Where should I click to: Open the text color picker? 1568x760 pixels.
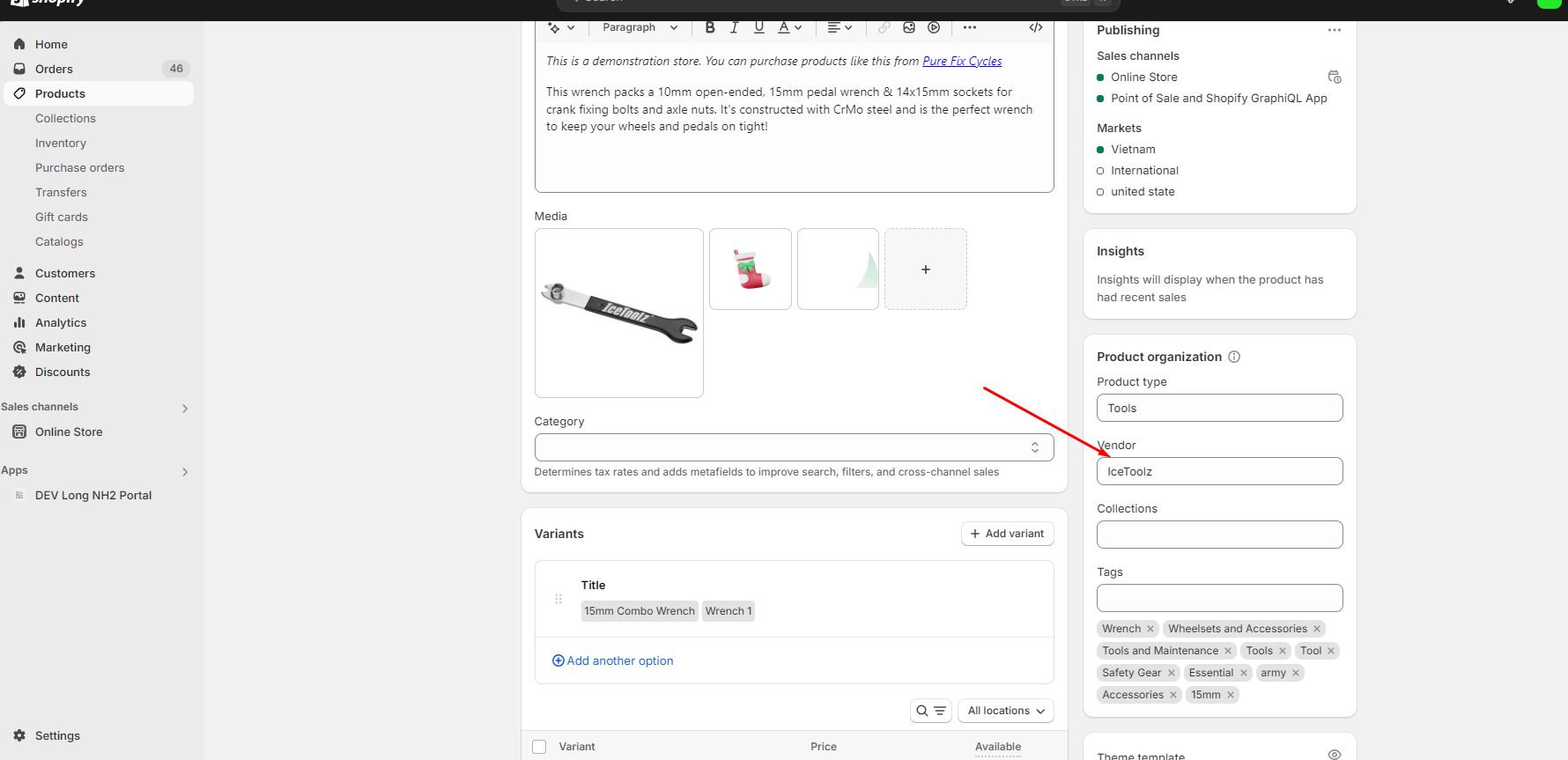pos(789,27)
